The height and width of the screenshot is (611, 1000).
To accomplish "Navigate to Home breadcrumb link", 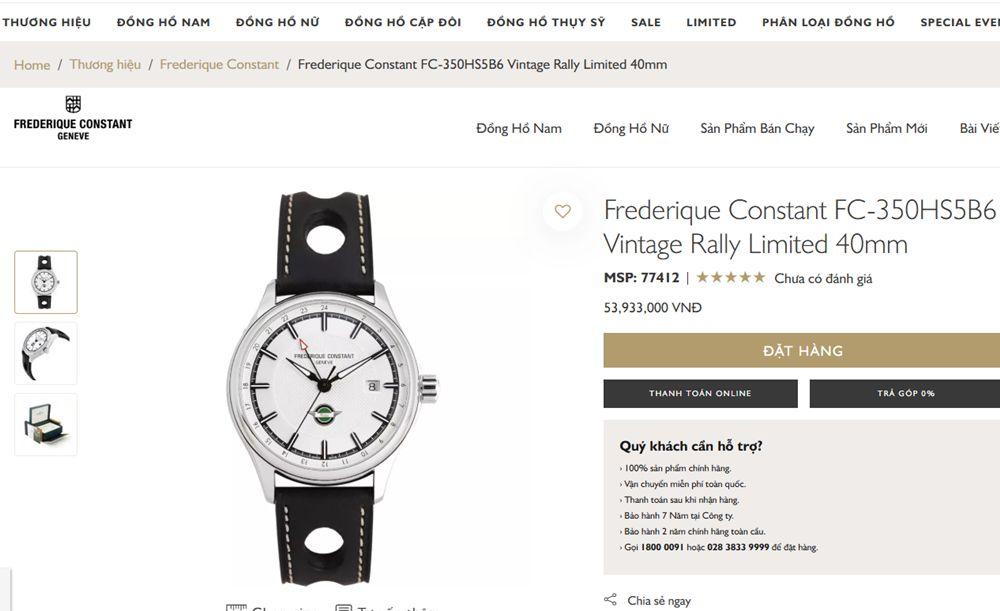I will (x=32, y=65).
